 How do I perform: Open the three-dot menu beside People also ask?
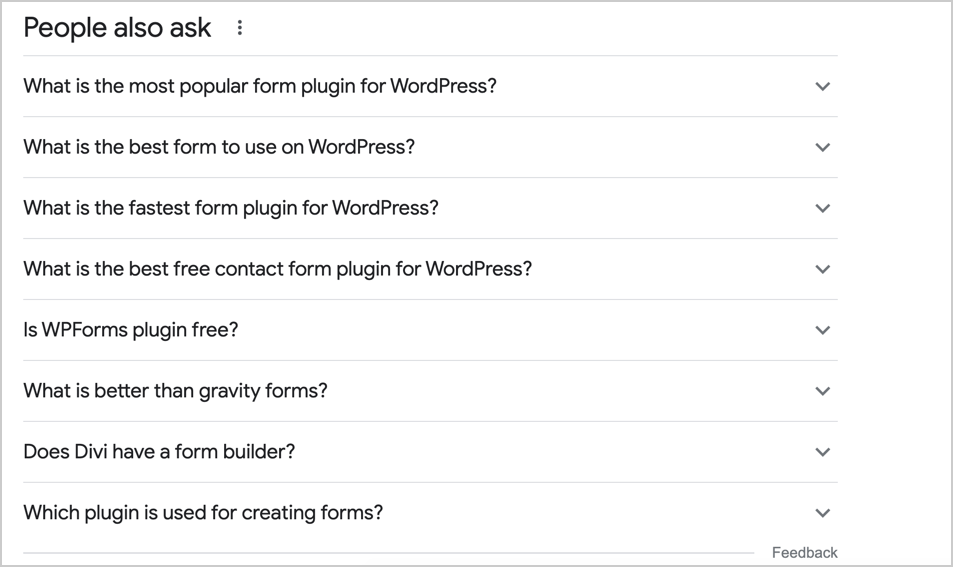pyautogui.click(x=239, y=27)
